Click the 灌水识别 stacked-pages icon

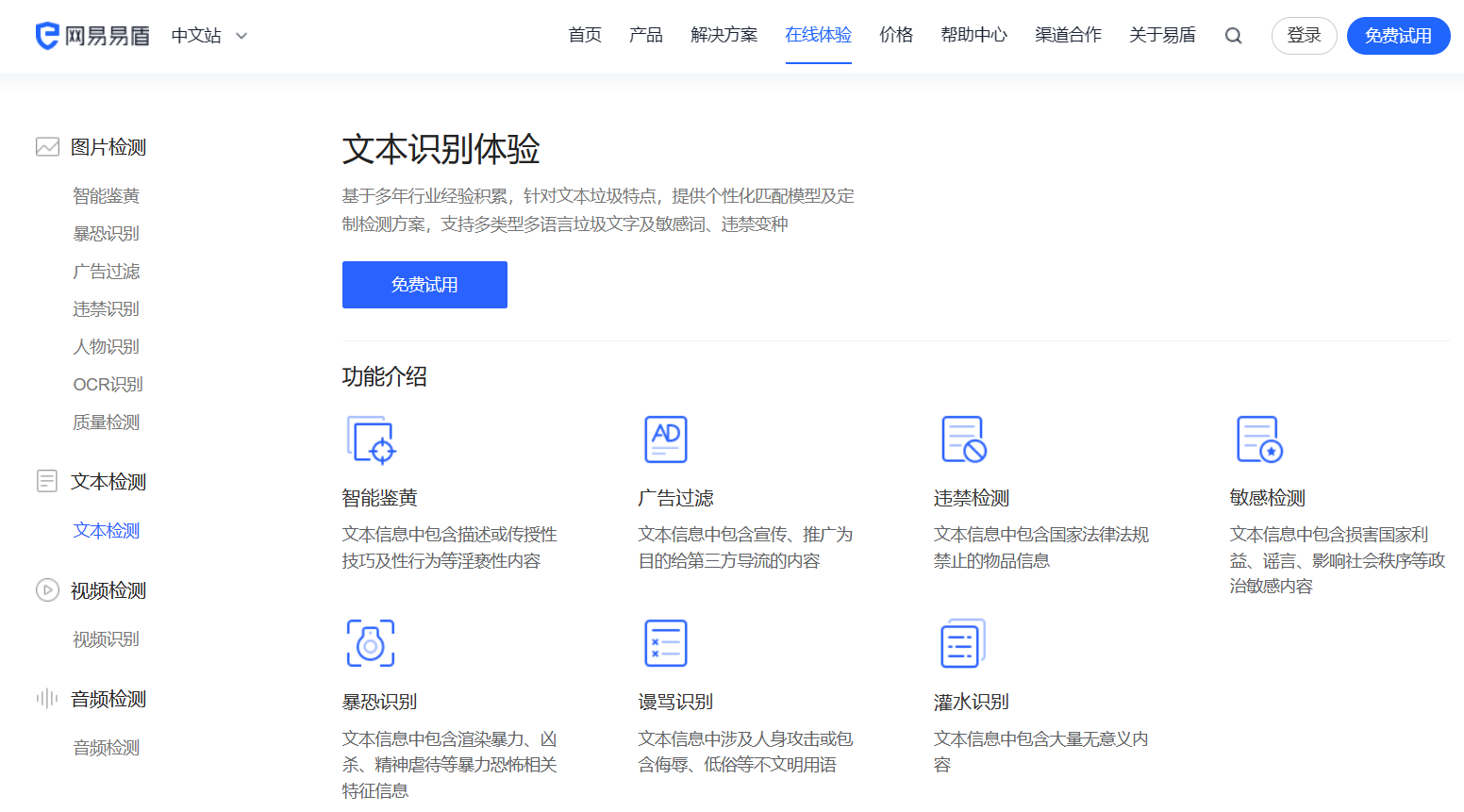pos(961,642)
